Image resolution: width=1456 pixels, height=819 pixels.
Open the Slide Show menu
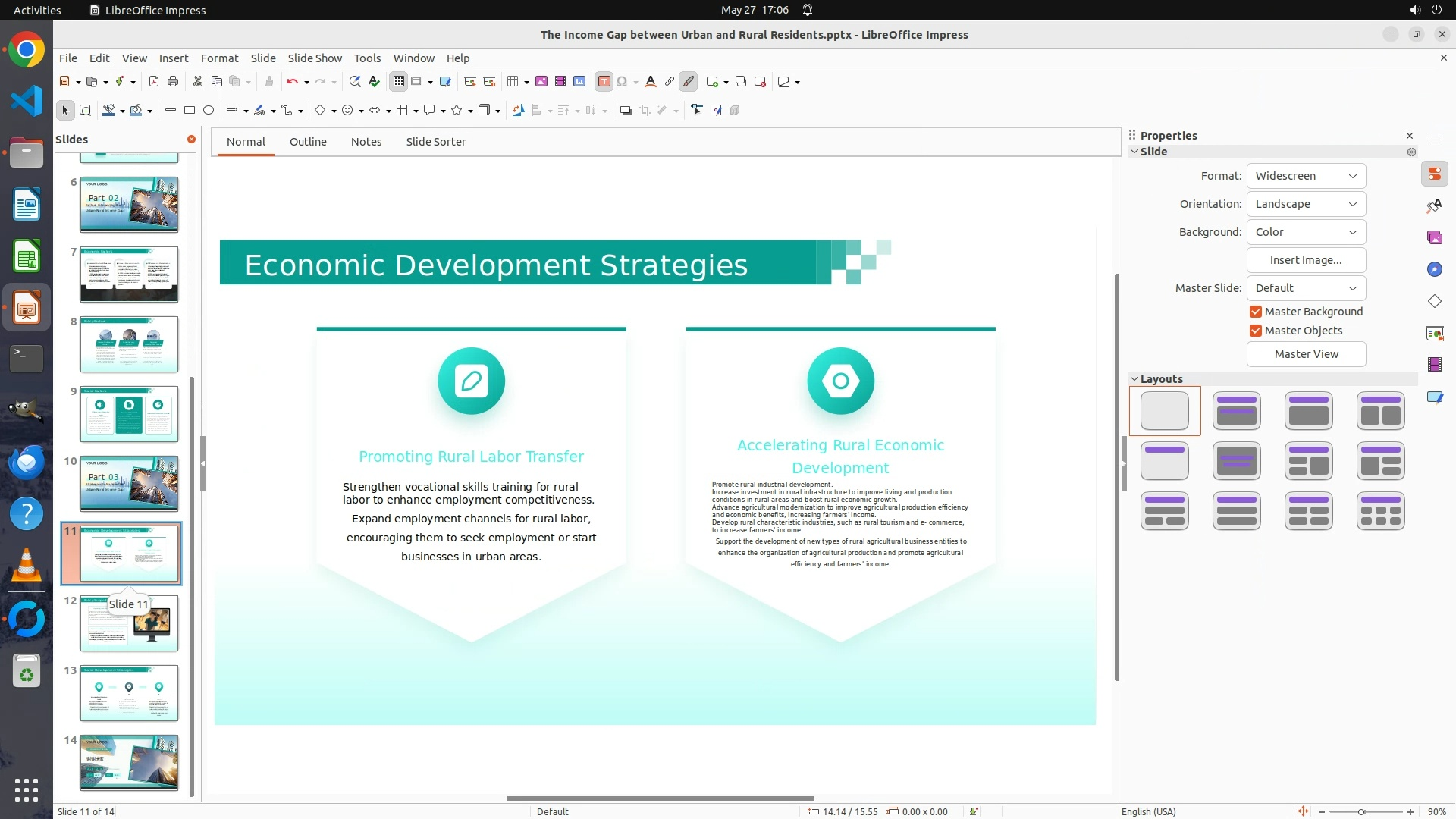pos(315,58)
